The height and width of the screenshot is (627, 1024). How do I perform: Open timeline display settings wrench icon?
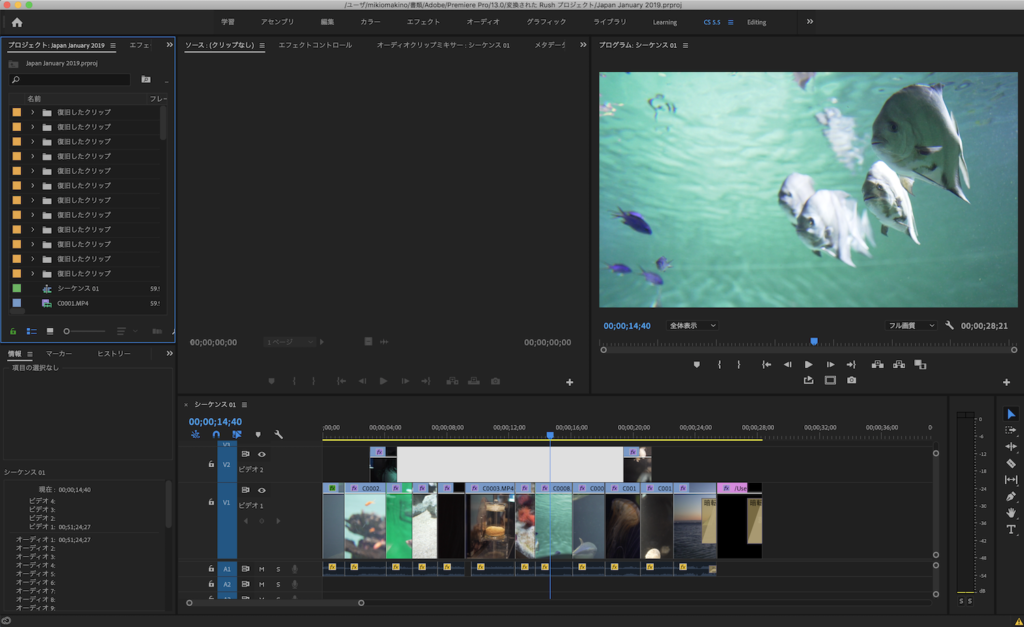pos(279,434)
